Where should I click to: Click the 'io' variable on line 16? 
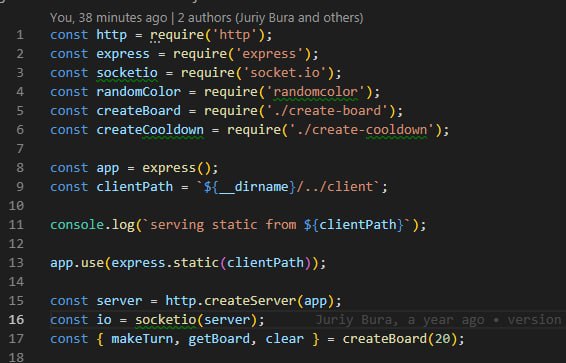(104, 320)
